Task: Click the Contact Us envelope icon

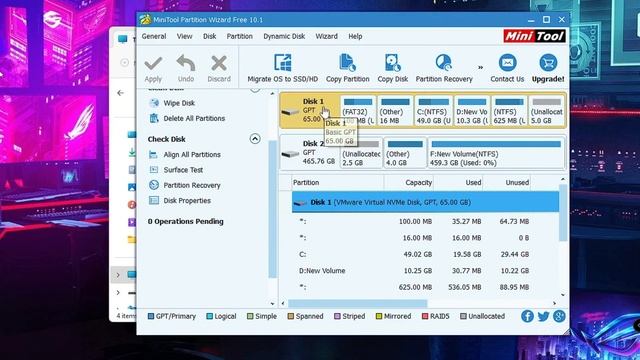Action: click(x=507, y=63)
